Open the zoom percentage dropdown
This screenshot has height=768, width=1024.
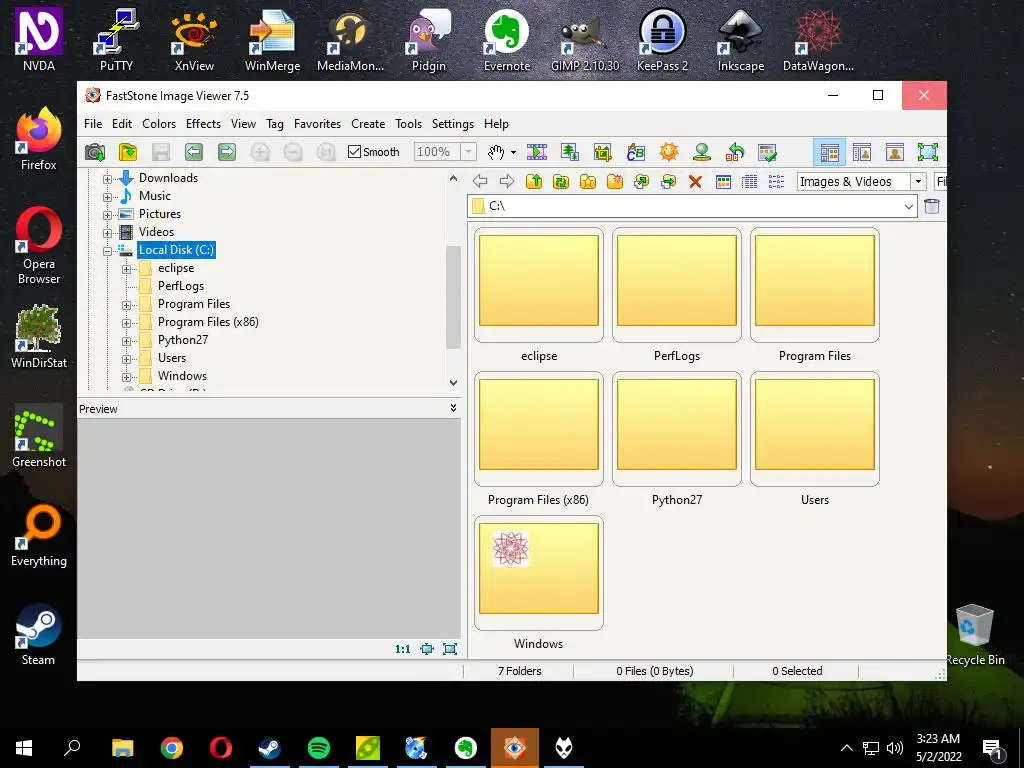(468, 152)
